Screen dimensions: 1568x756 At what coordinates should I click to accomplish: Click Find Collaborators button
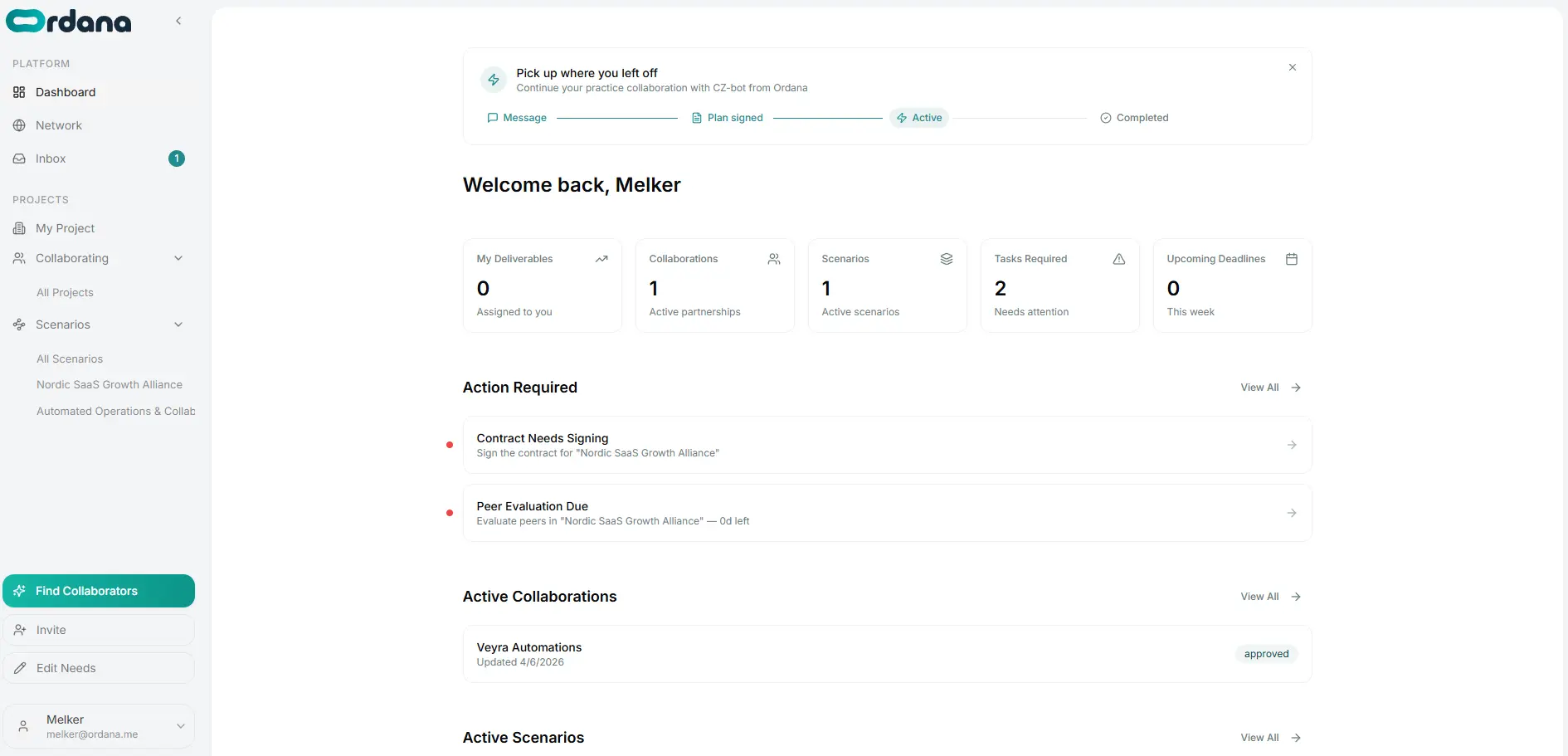click(x=99, y=591)
